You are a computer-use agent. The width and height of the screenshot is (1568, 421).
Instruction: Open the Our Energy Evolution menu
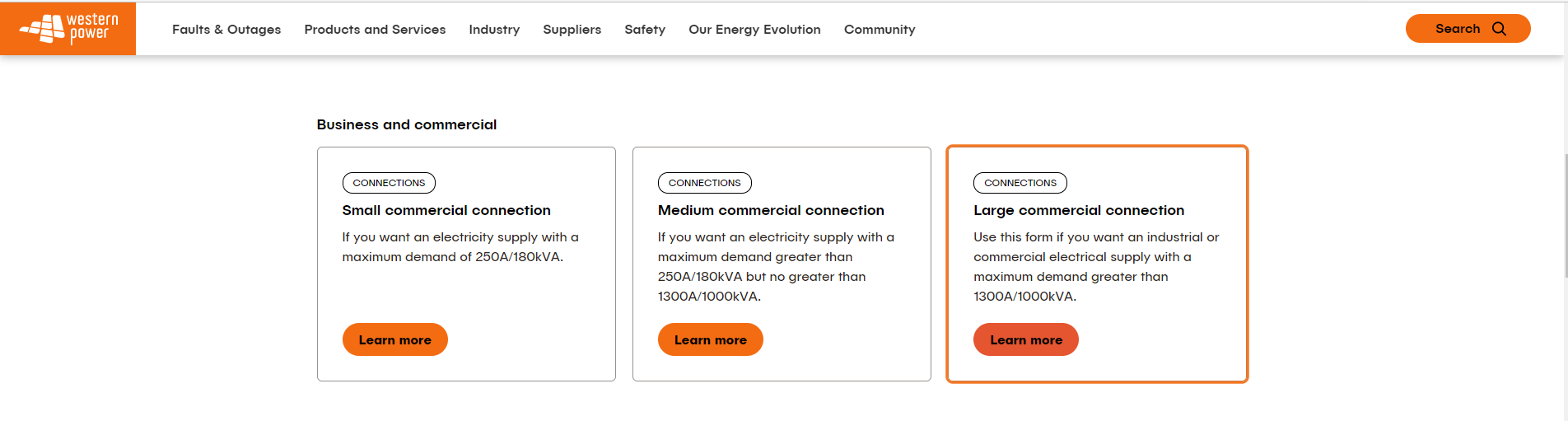coord(754,30)
